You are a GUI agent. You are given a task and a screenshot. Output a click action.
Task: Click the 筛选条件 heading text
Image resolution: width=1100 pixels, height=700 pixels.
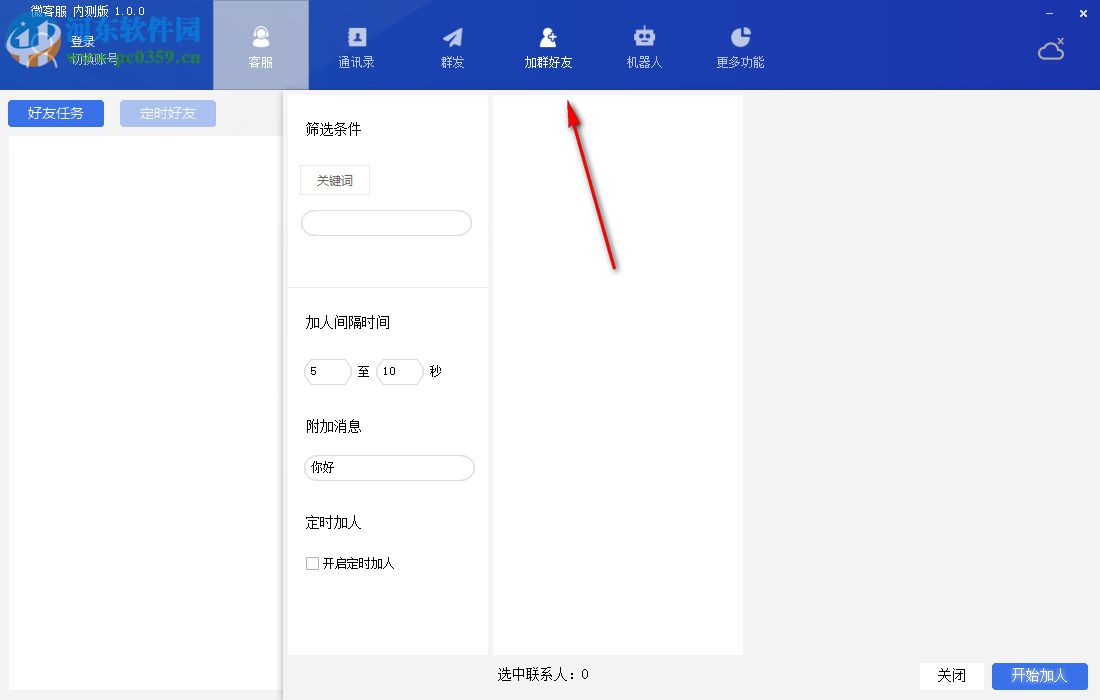[333, 129]
